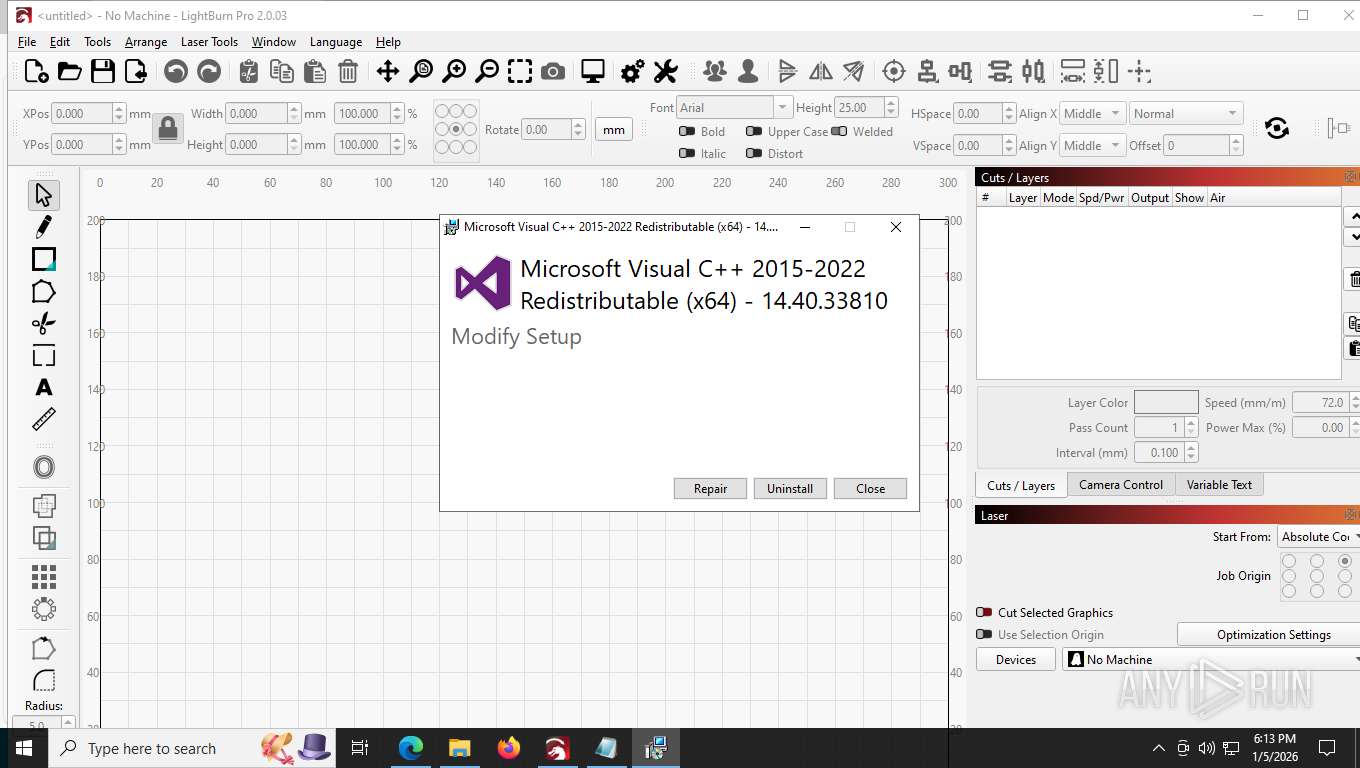
Task: Click the Rotate field spinner arrows
Action: click(578, 129)
